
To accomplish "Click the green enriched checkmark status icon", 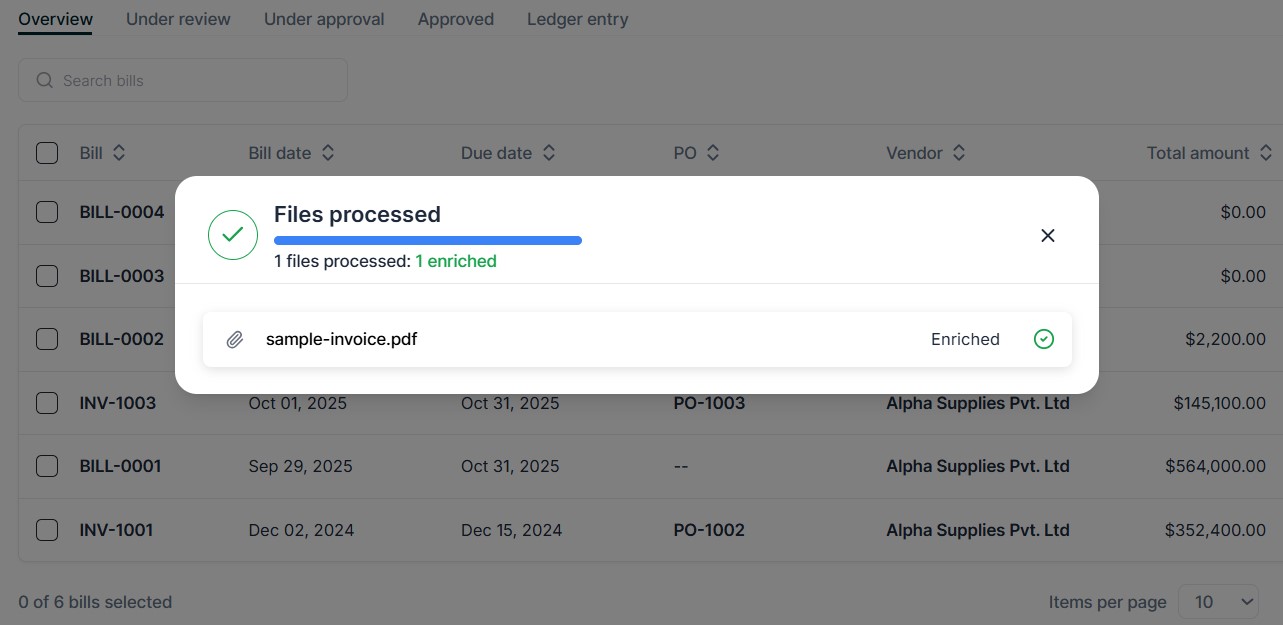I will click(1043, 339).
